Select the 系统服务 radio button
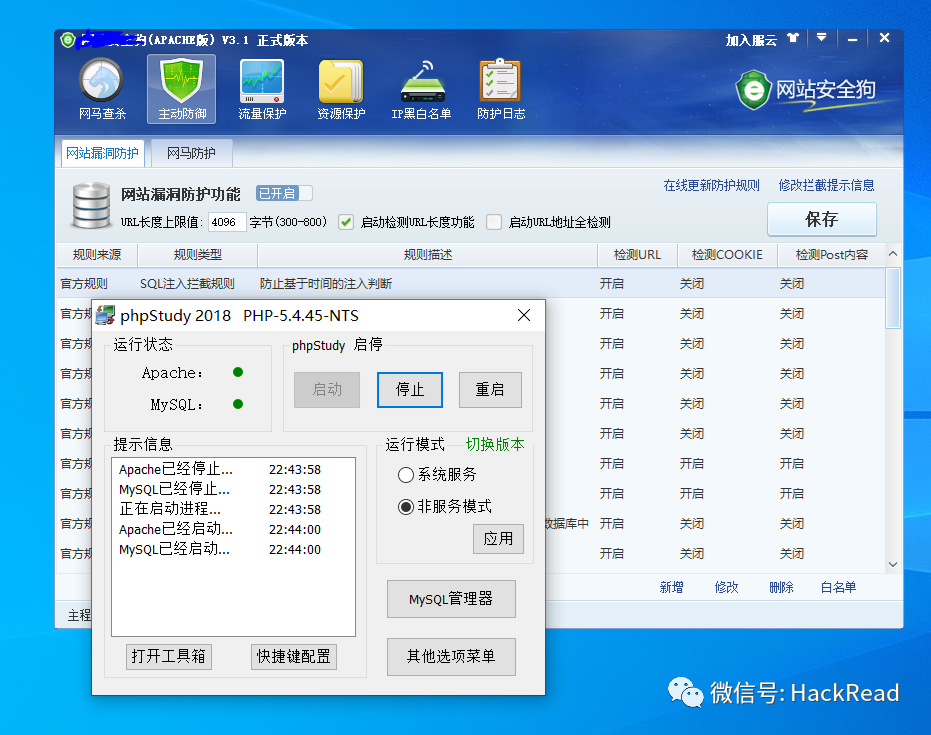Image resolution: width=931 pixels, height=735 pixels. [x=406, y=475]
